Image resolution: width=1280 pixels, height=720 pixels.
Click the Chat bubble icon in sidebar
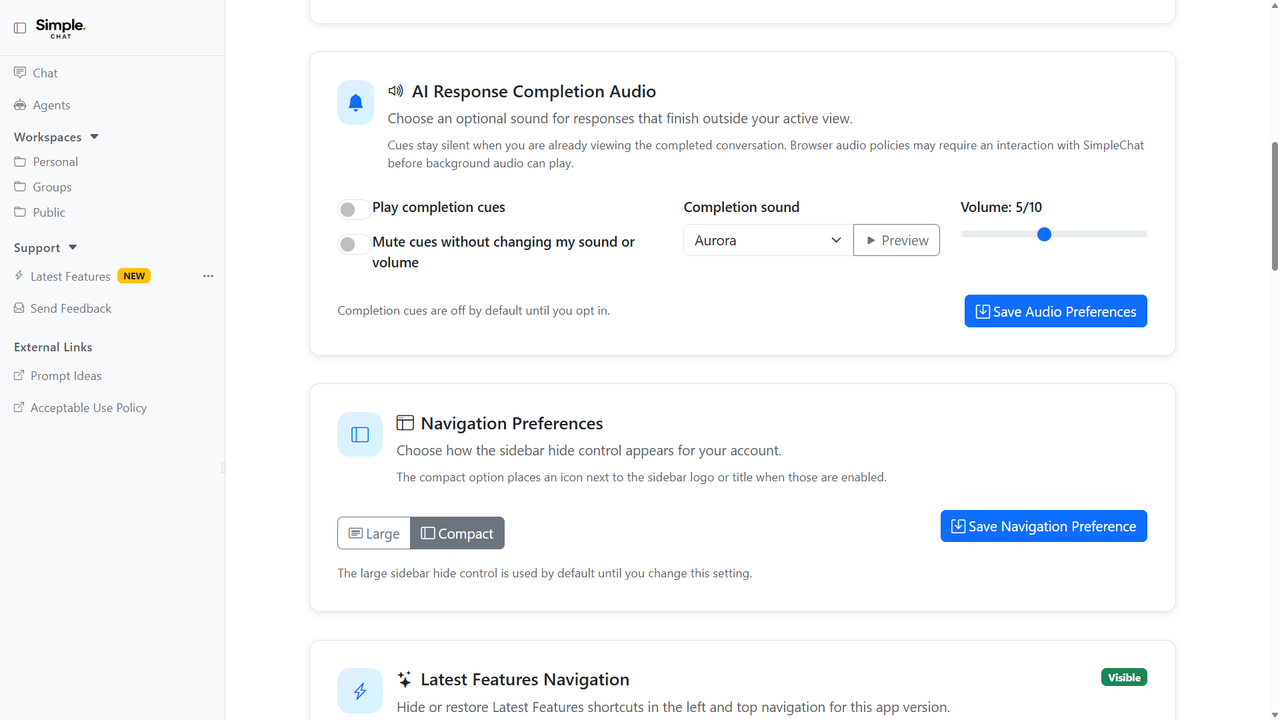tap(20, 73)
